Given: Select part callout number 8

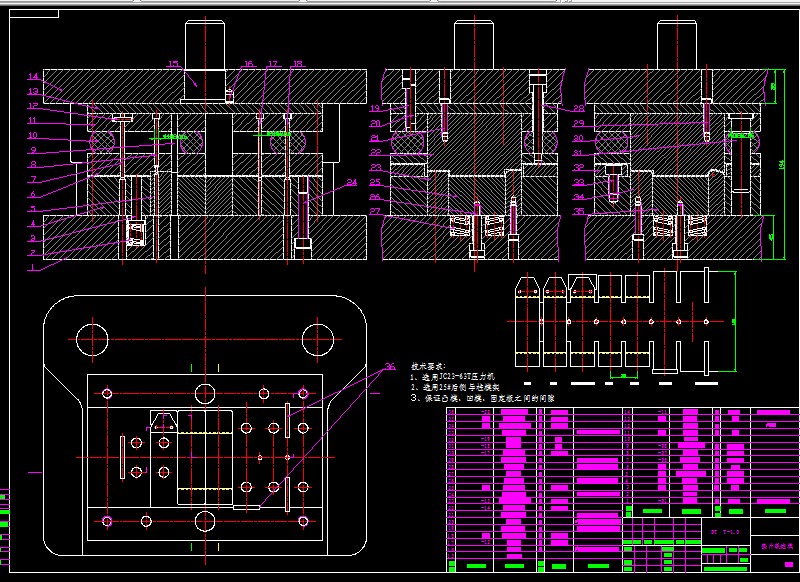Looking at the screenshot, I should [x=33, y=164].
